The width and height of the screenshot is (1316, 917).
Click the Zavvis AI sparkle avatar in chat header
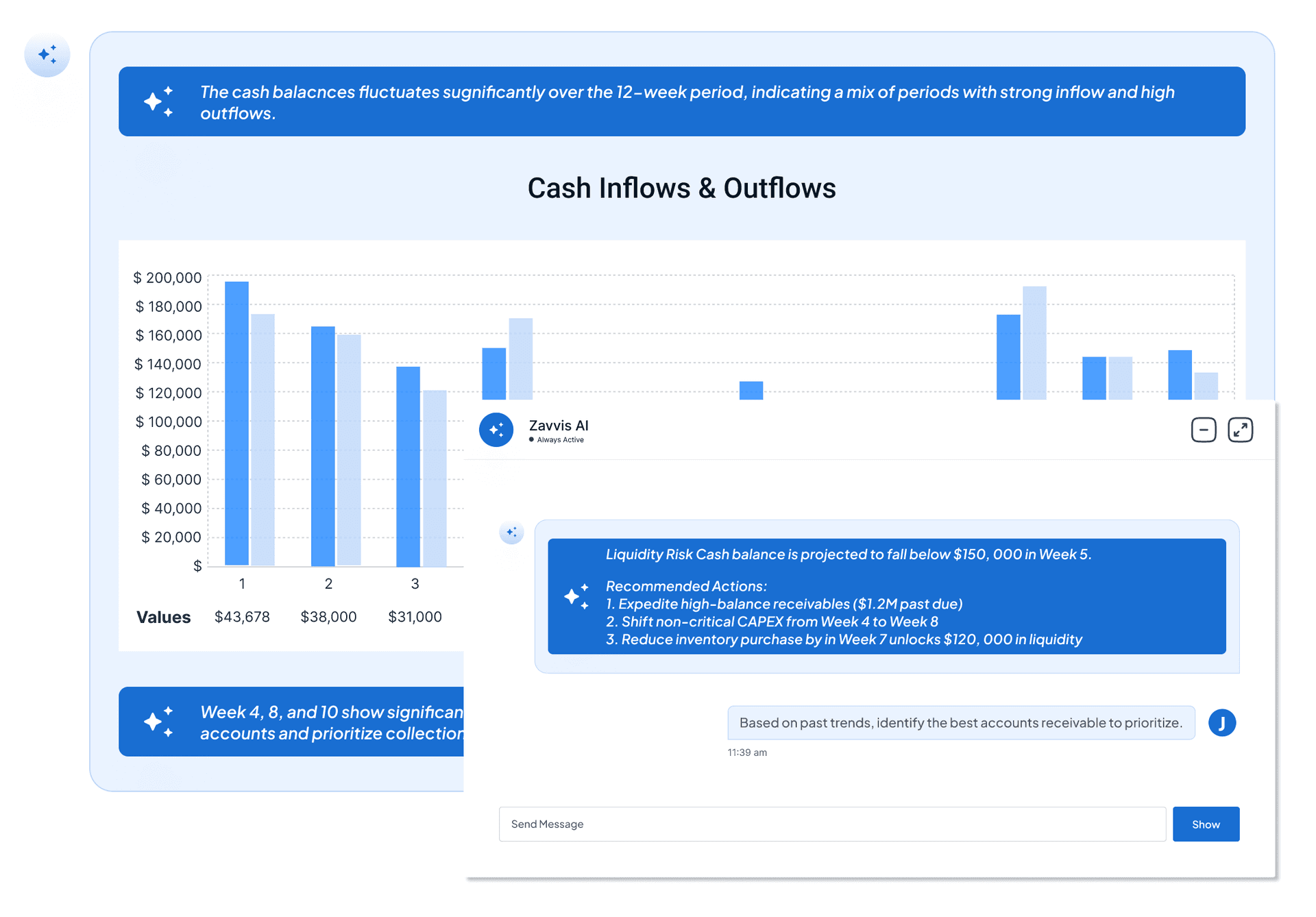(x=496, y=430)
